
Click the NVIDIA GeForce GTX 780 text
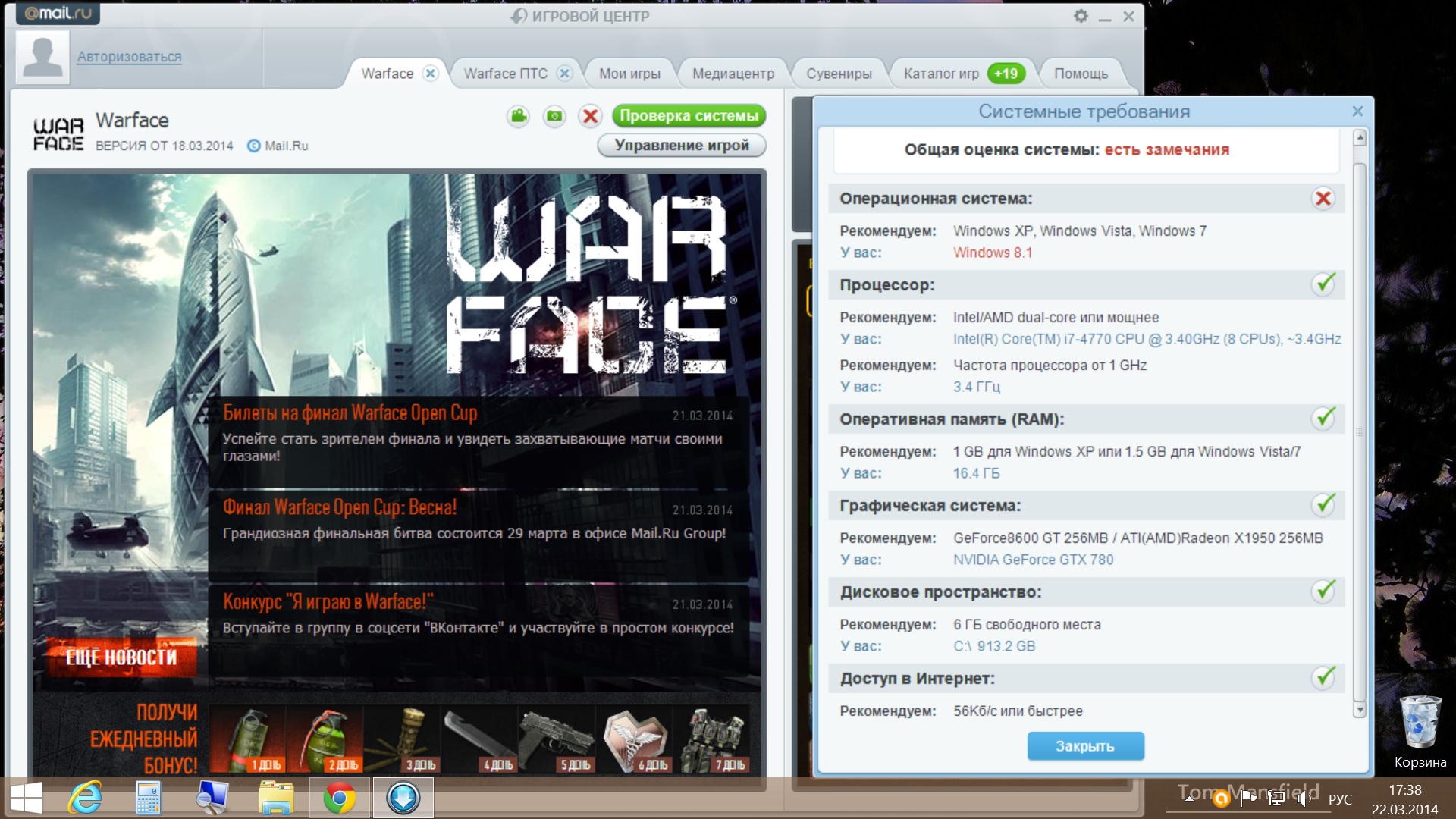pos(1033,560)
